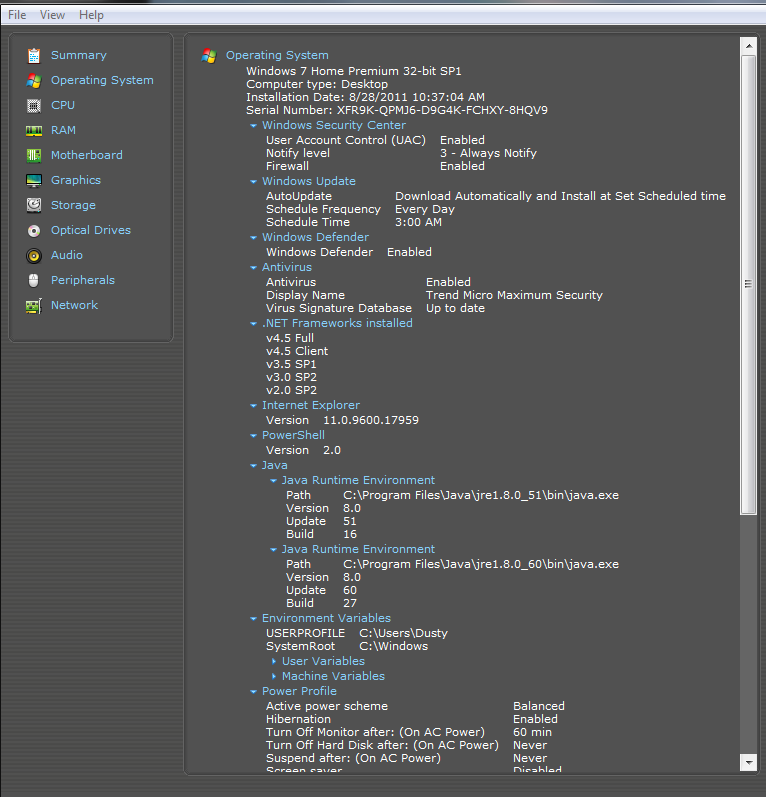
Task: Click the Optical Drives disc icon
Action: point(34,231)
